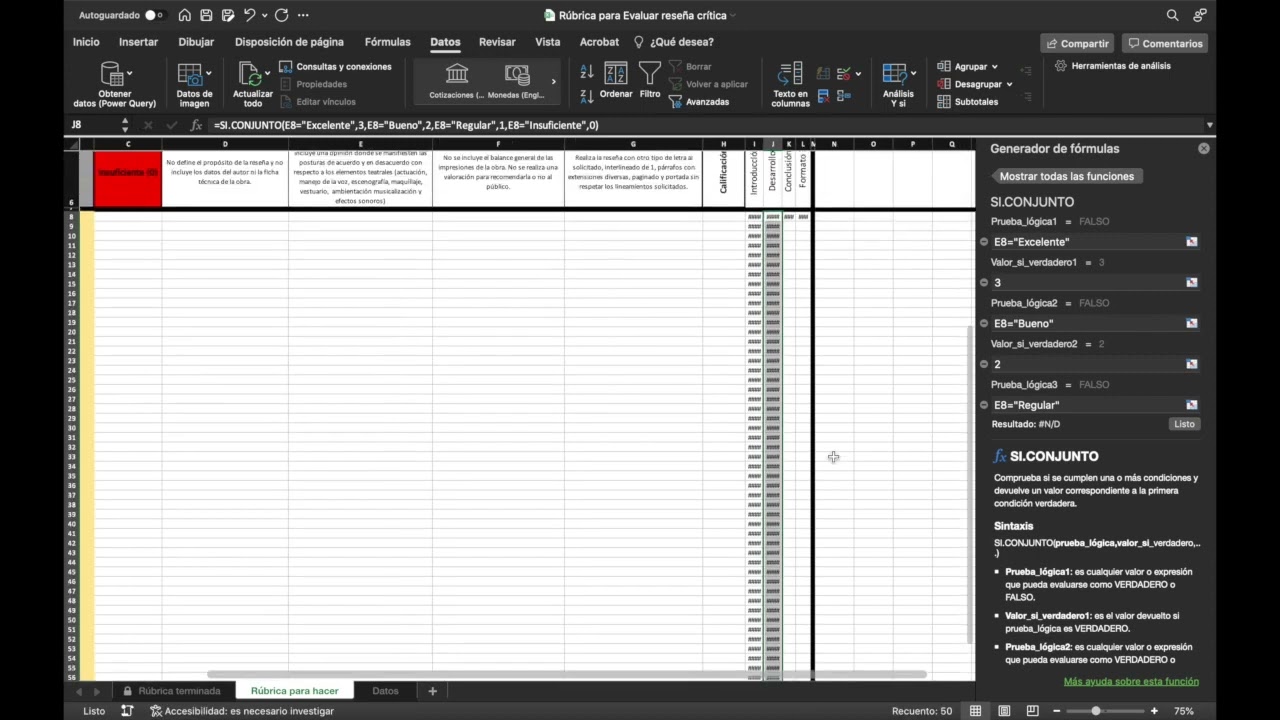Open the Ordenar dialog

[x=616, y=80]
